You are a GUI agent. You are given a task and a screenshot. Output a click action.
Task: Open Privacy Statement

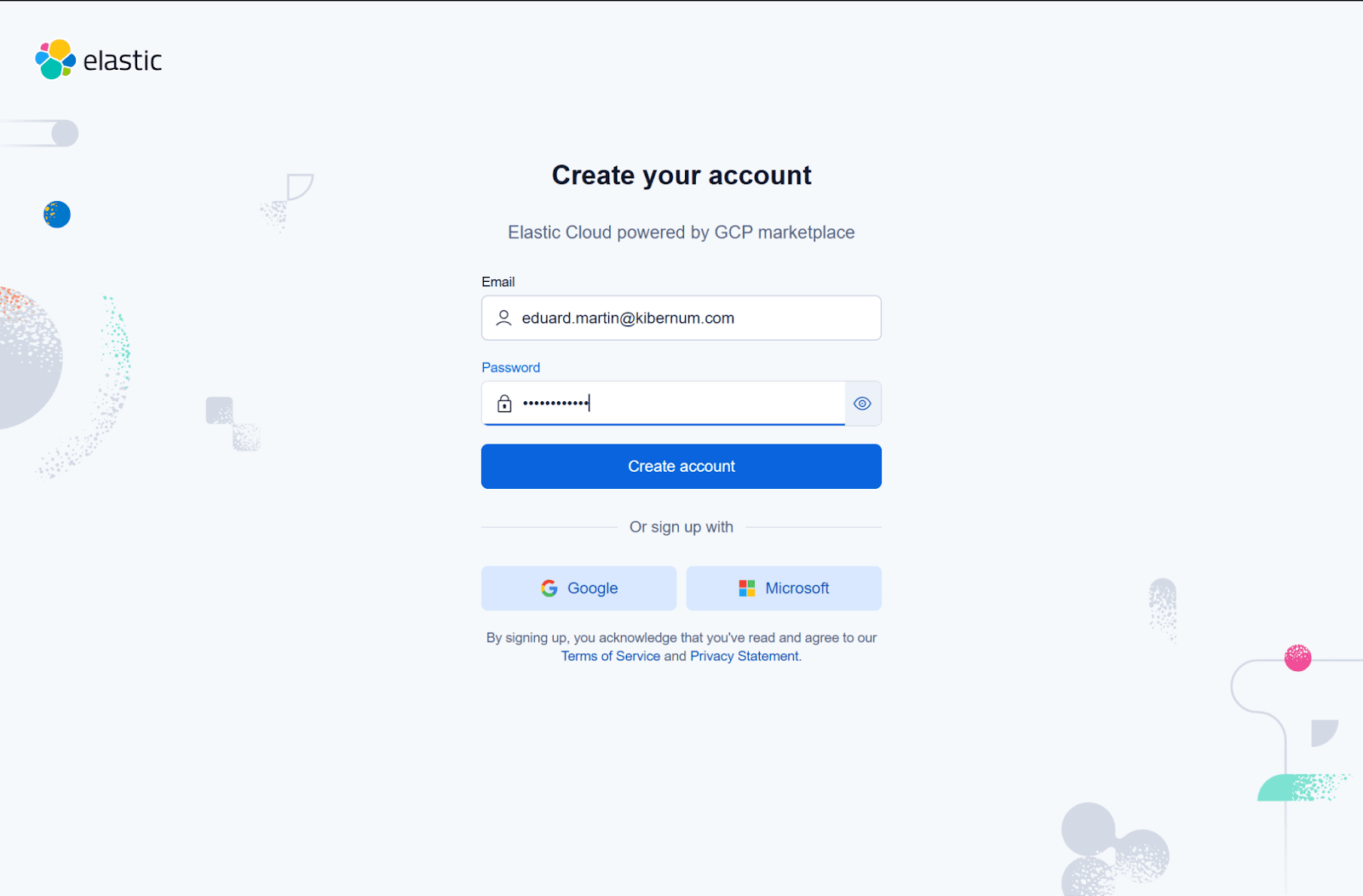pos(744,656)
